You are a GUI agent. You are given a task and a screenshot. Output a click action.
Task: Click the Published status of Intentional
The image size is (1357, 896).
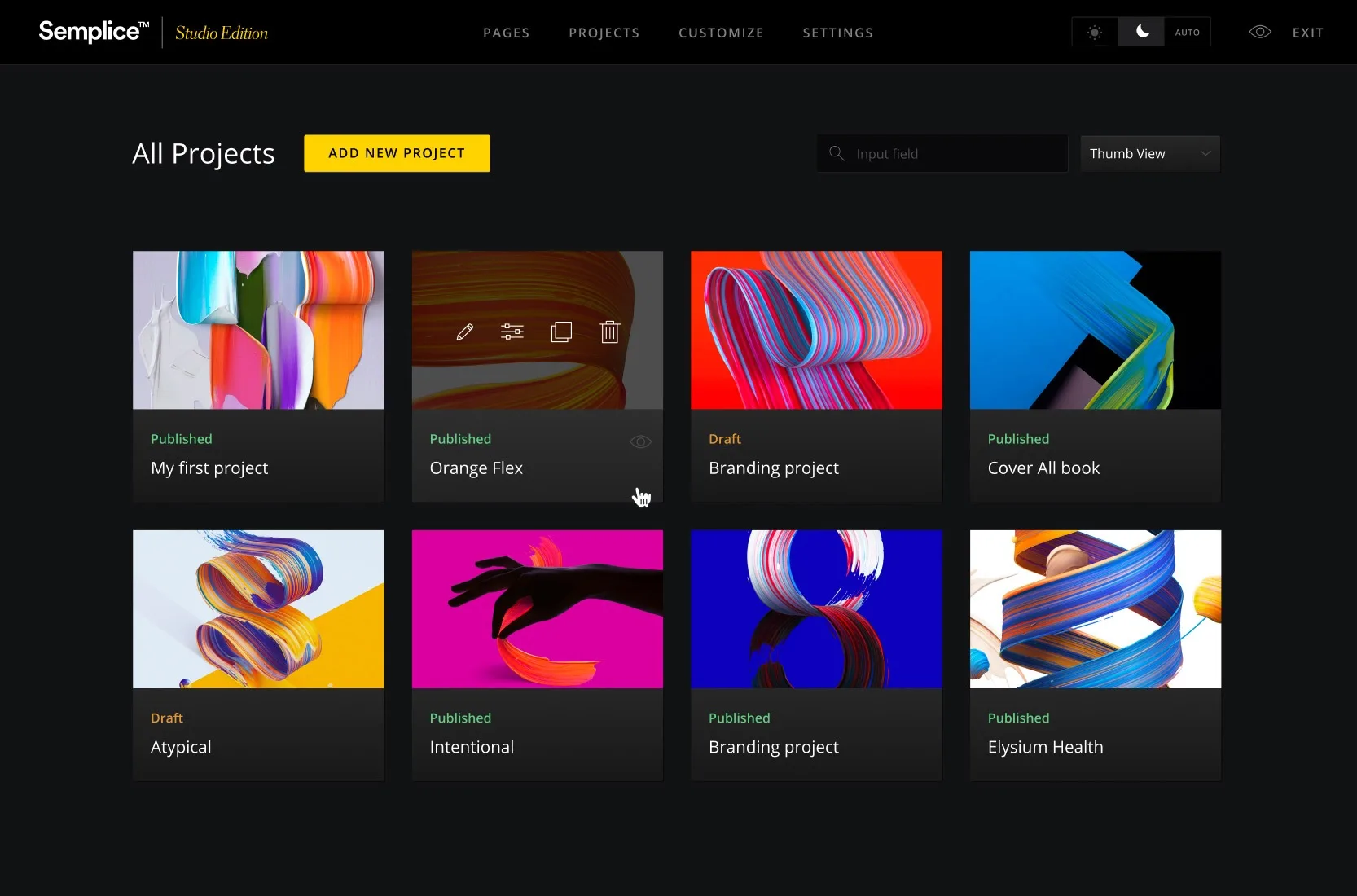[460, 718]
